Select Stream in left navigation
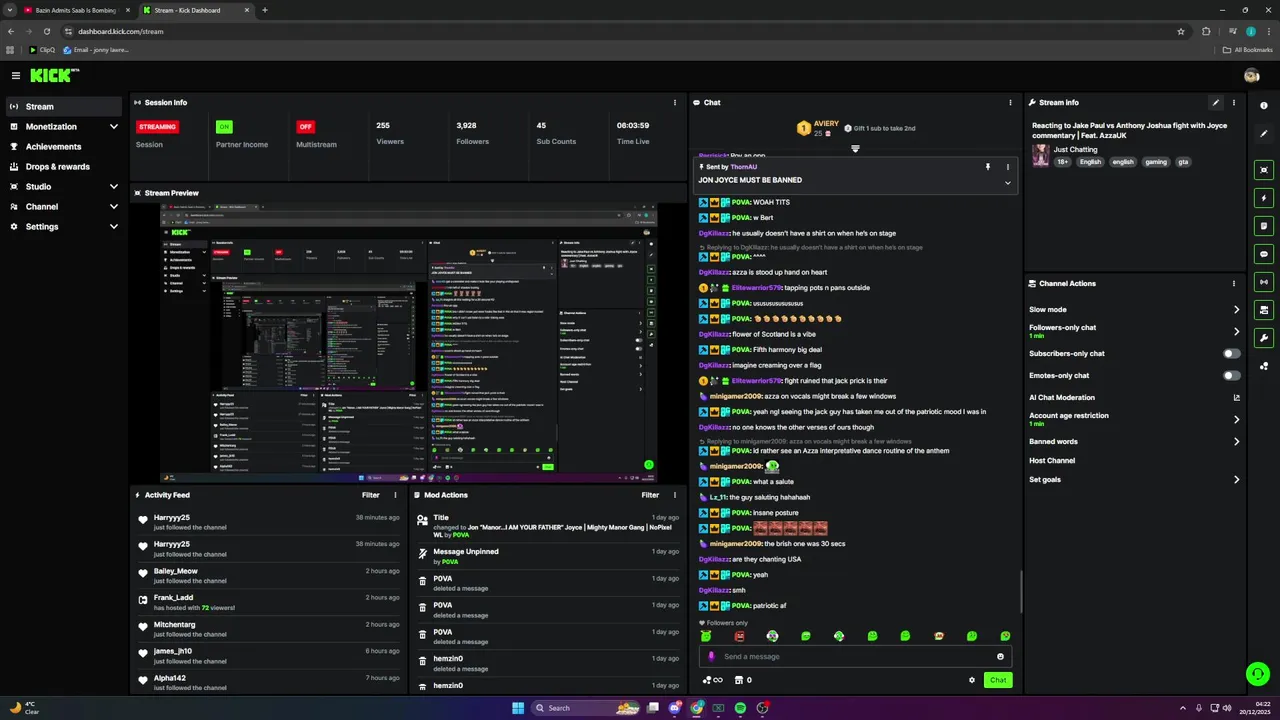Viewport: 1280px width, 720px height. 64,107
